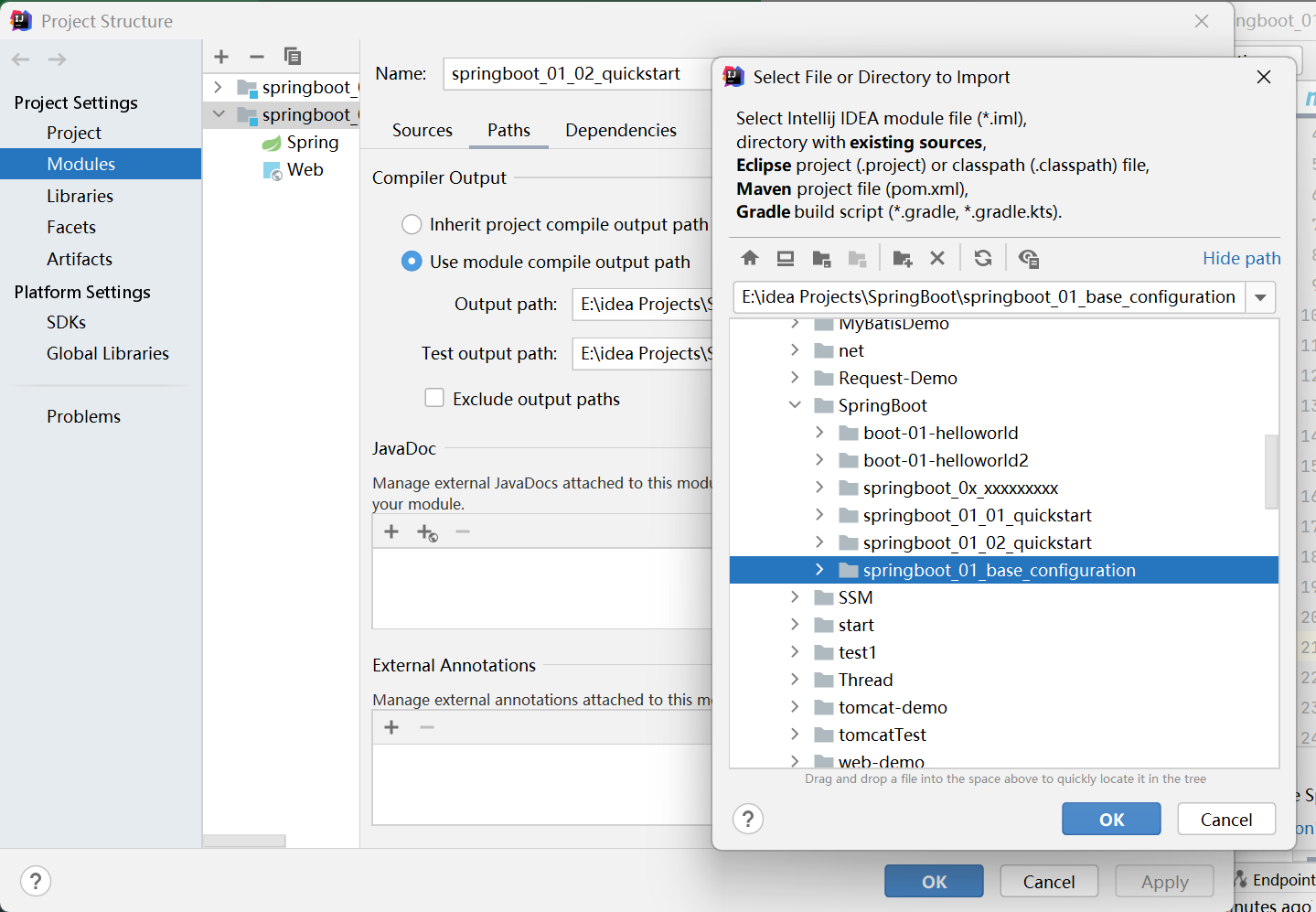This screenshot has width=1316, height=912.
Task: Click the copy module icon
Action: (x=293, y=57)
